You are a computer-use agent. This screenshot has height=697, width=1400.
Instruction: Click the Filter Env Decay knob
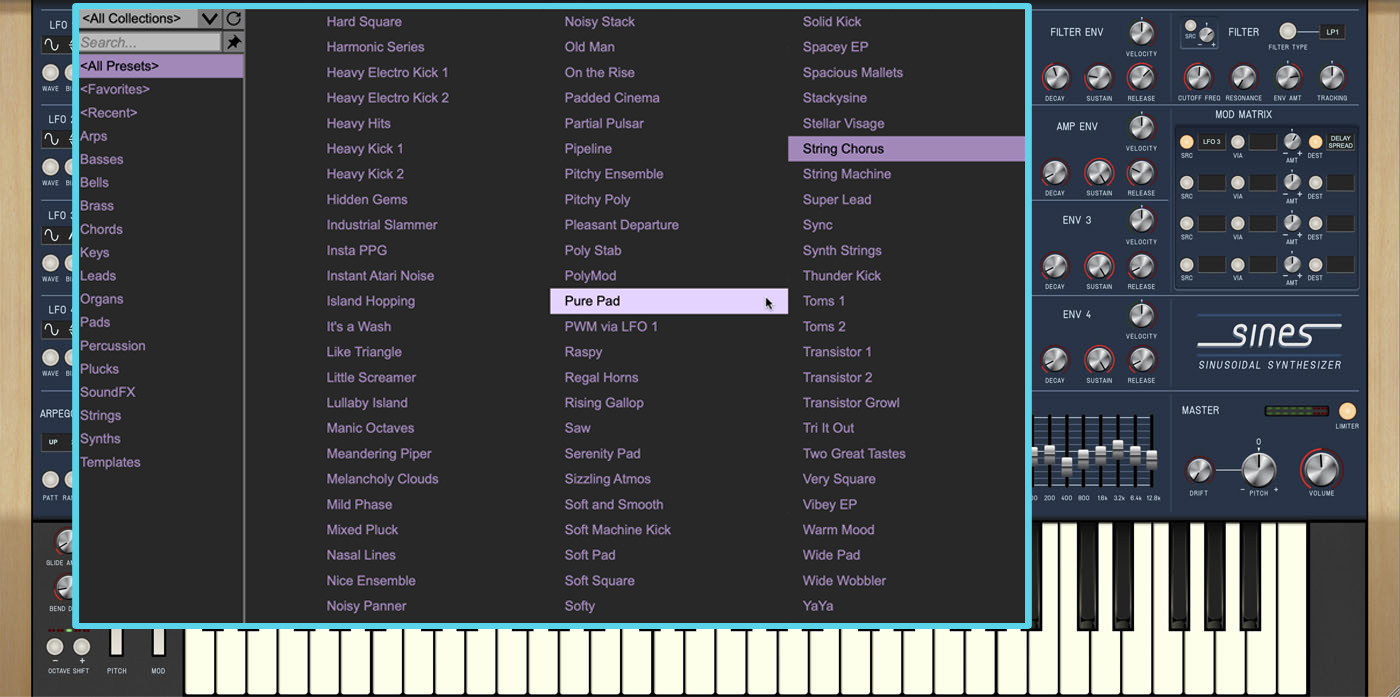(1055, 77)
